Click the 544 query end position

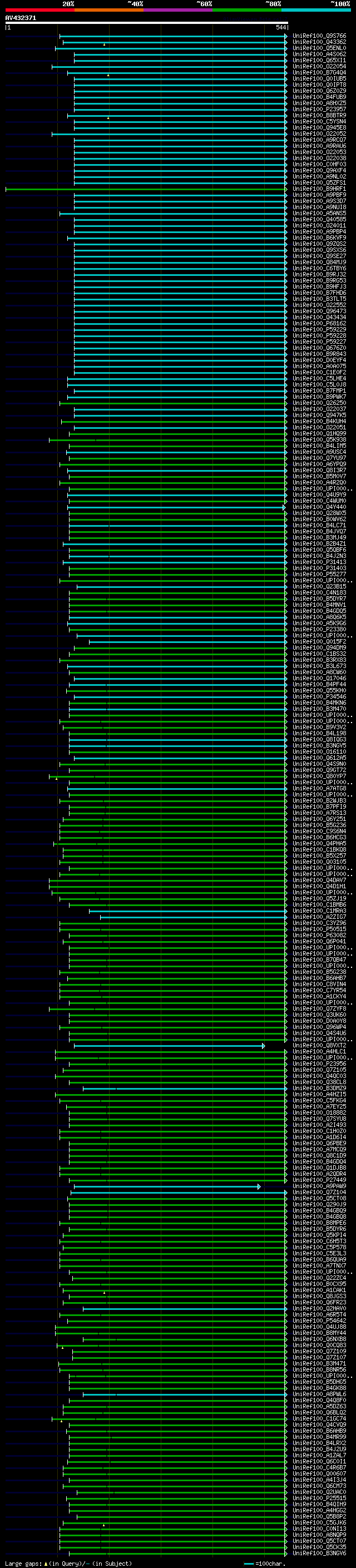coord(280,27)
